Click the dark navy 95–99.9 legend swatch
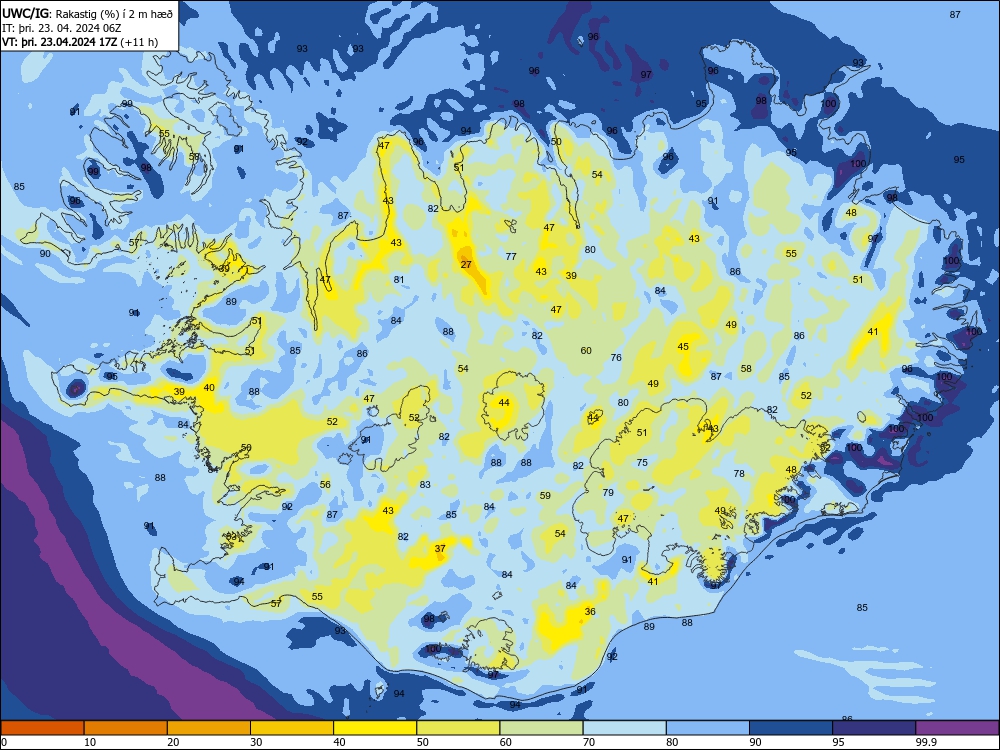This screenshot has height=750, width=1000. coord(874,728)
